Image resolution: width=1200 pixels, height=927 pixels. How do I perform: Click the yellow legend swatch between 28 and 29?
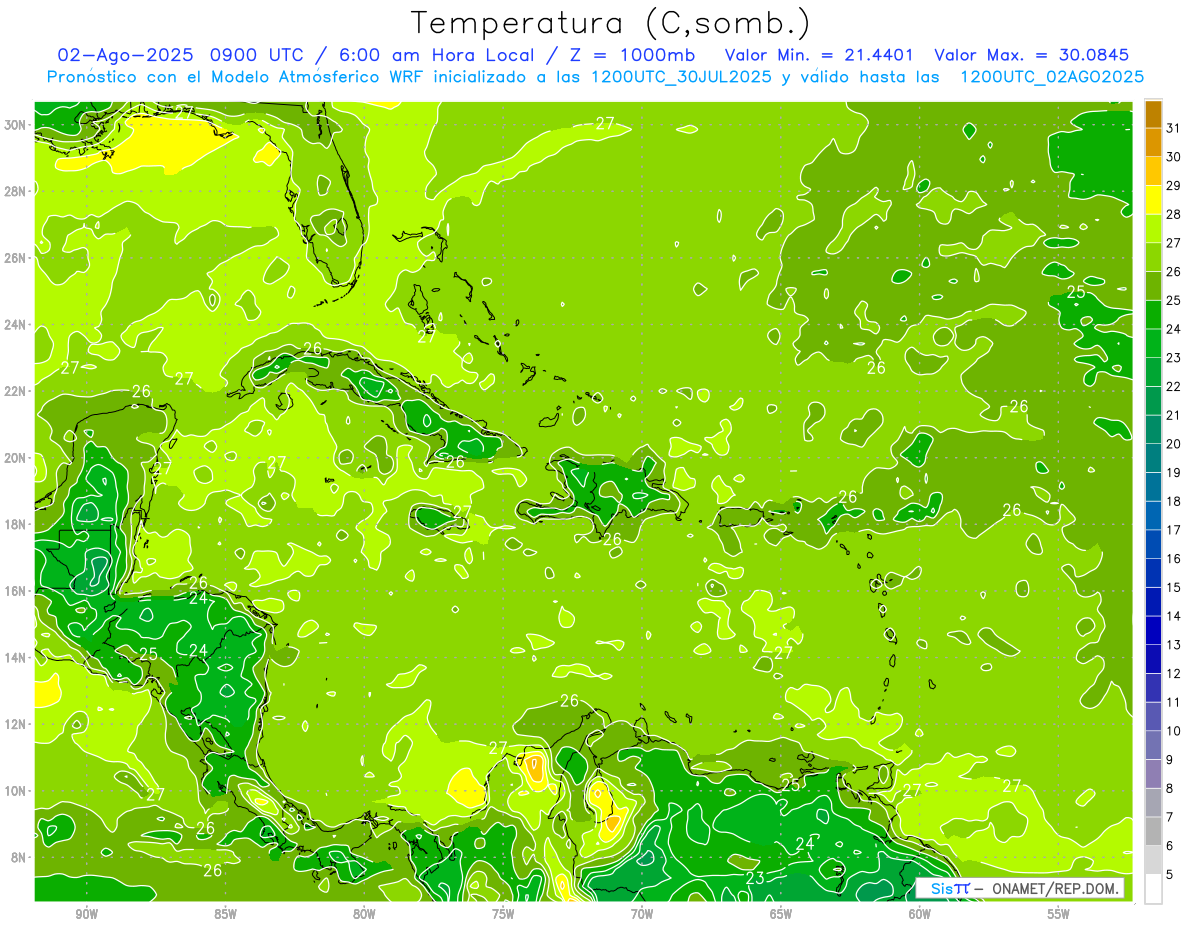(x=1153, y=199)
